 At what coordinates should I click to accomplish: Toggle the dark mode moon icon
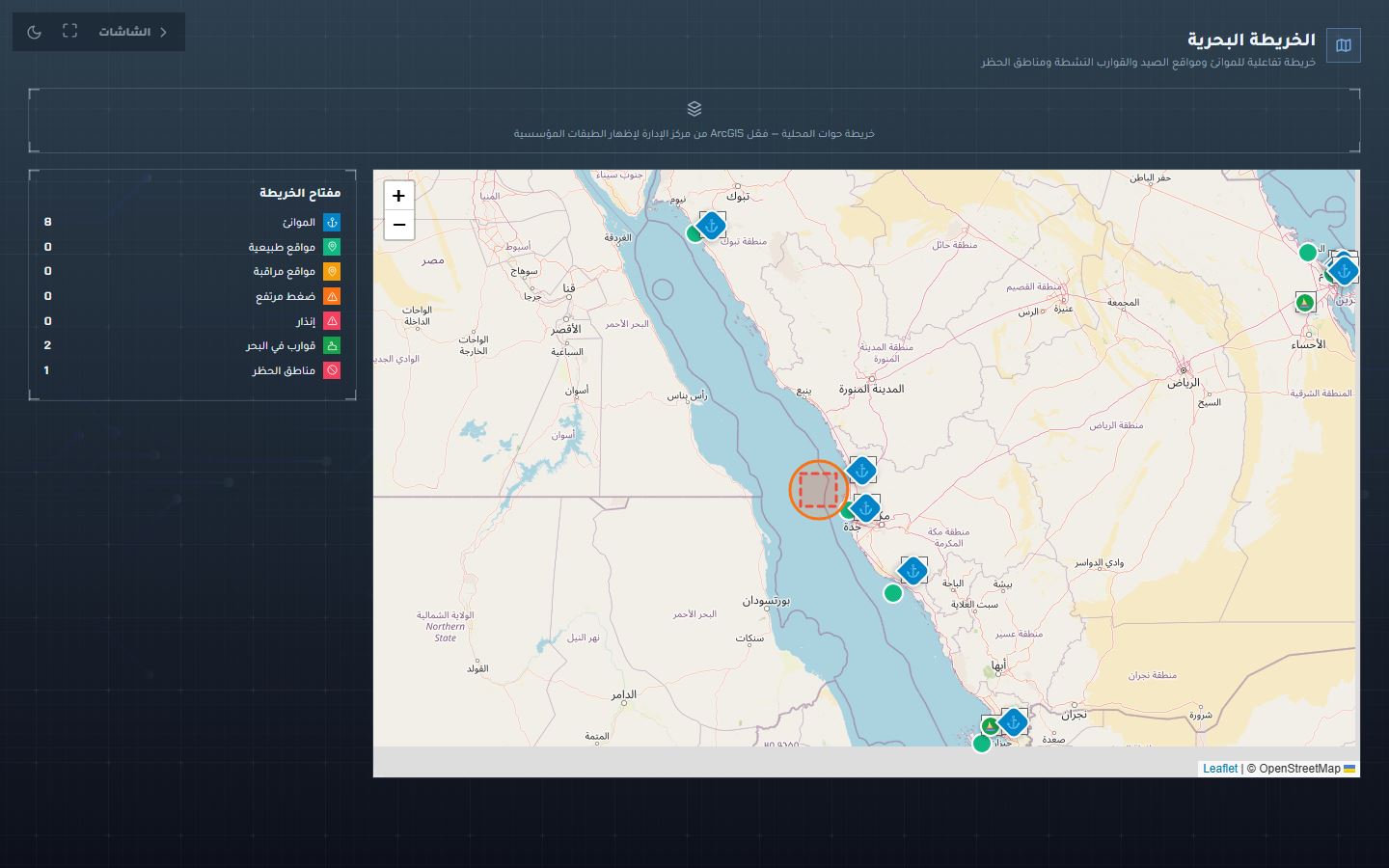(35, 32)
